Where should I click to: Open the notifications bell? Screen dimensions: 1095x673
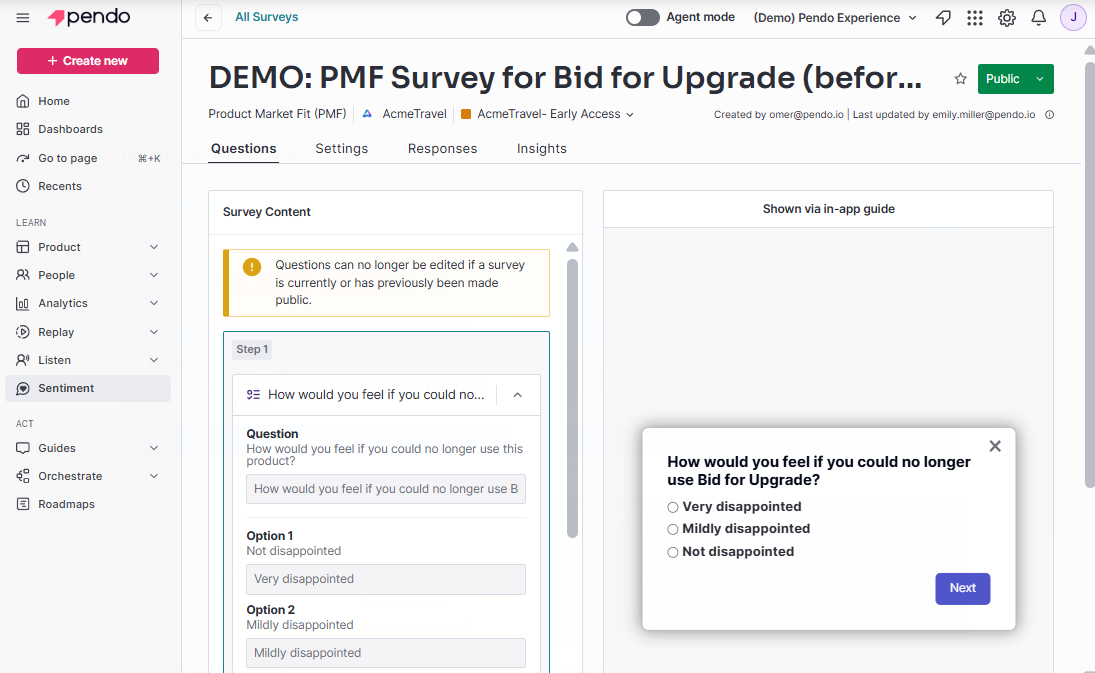pos(1038,18)
